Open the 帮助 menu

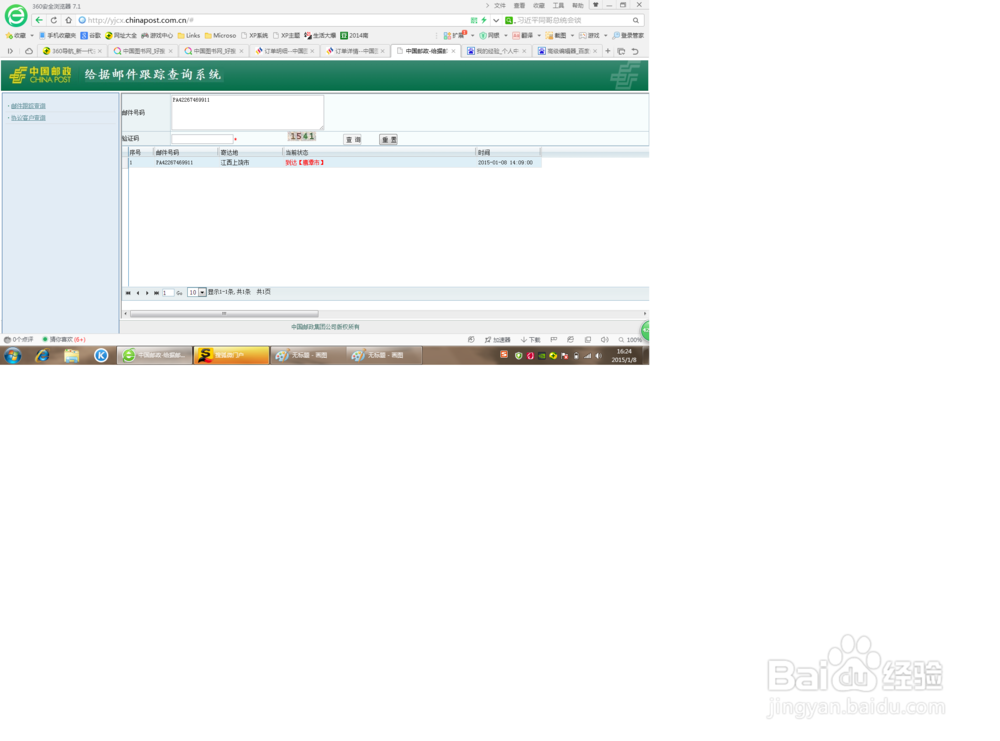pos(578,6)
